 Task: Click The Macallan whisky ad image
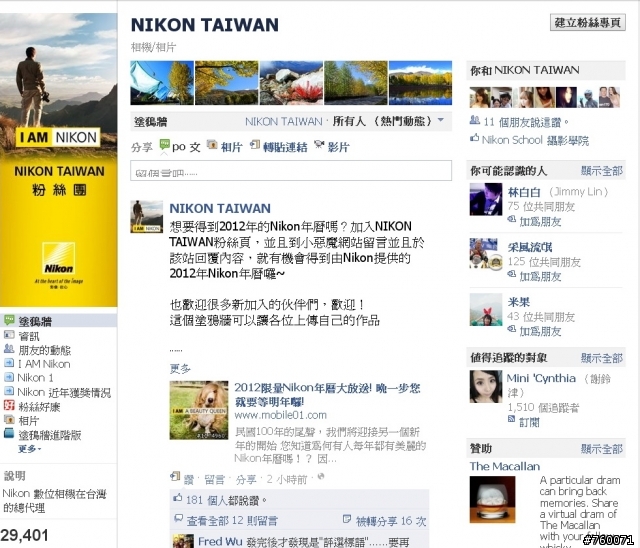click(x=492, y=499)
